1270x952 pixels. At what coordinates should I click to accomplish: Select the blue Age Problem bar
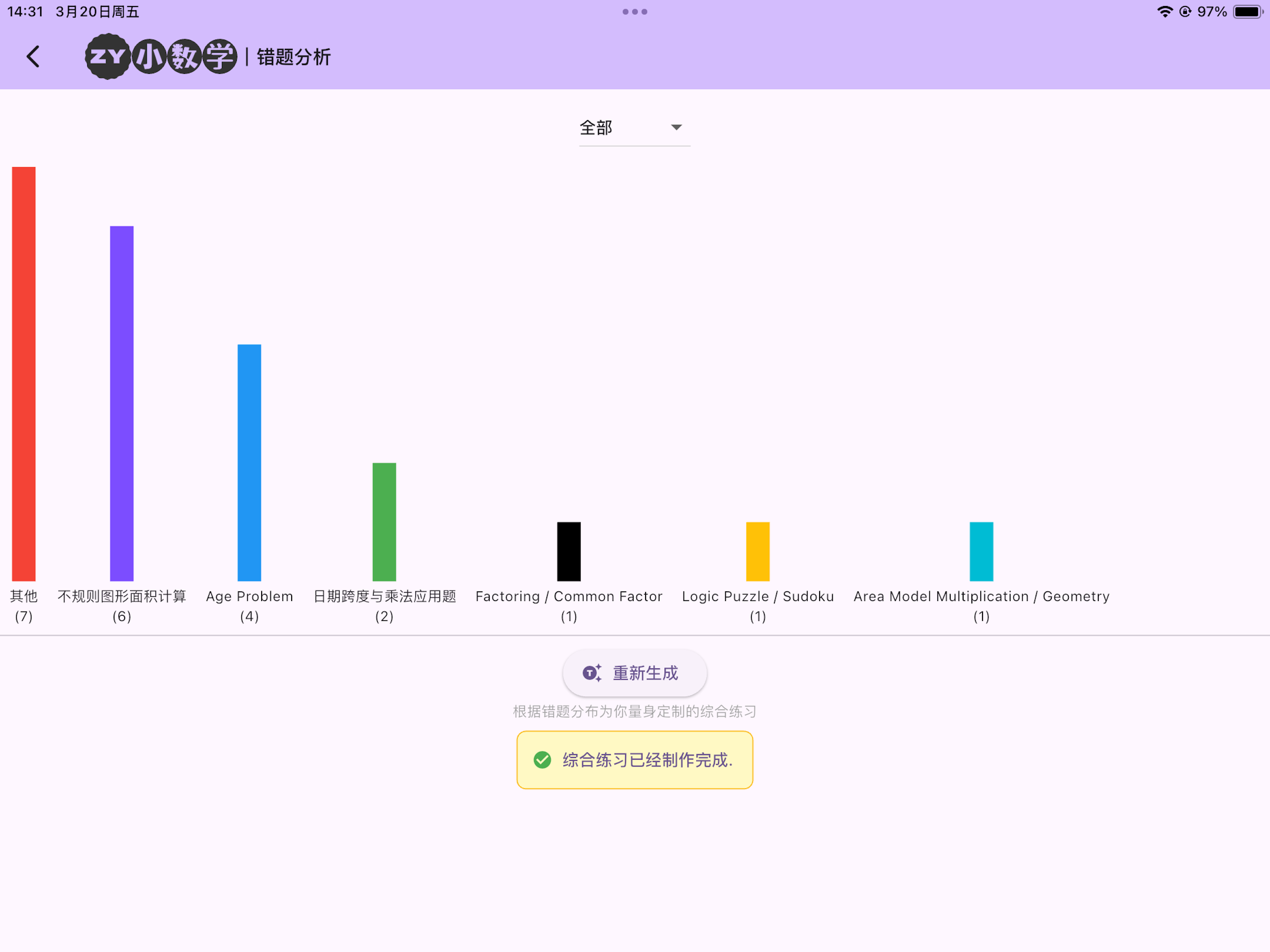249,463
